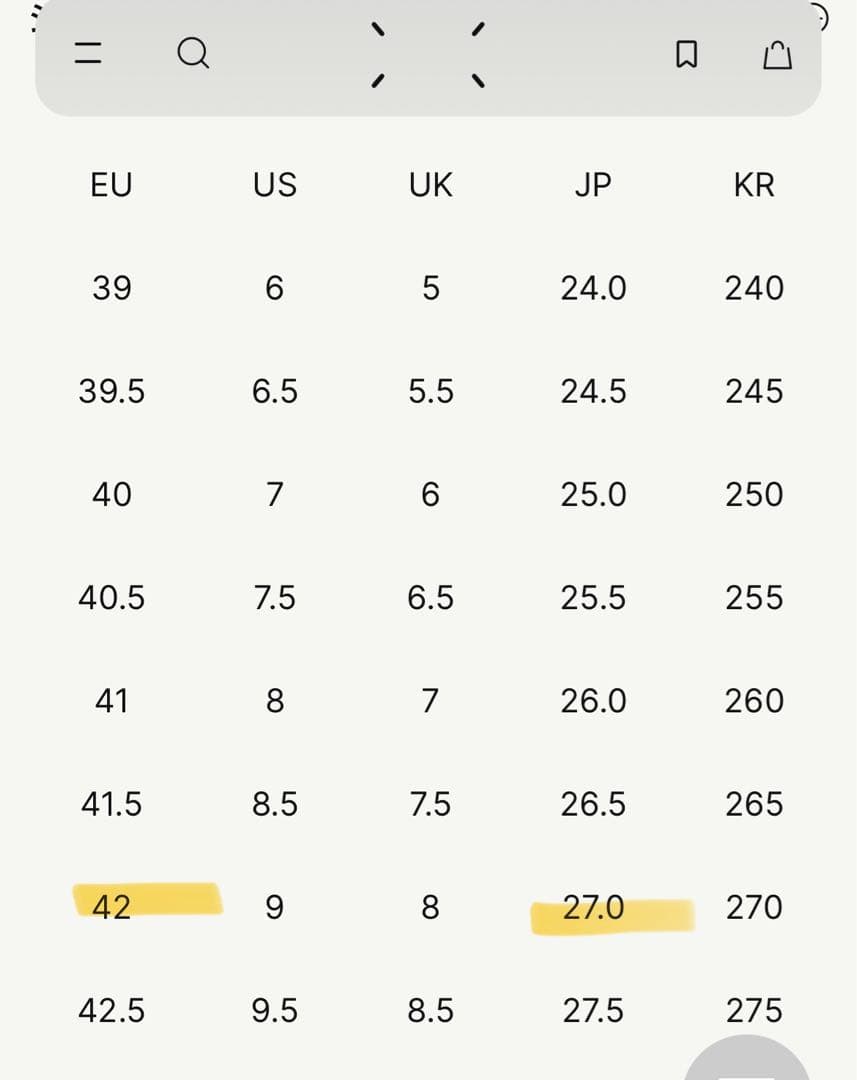Tap the round floating button at bottom right
Viewport: 857px width, 1080px height.
pos(748,1062)
